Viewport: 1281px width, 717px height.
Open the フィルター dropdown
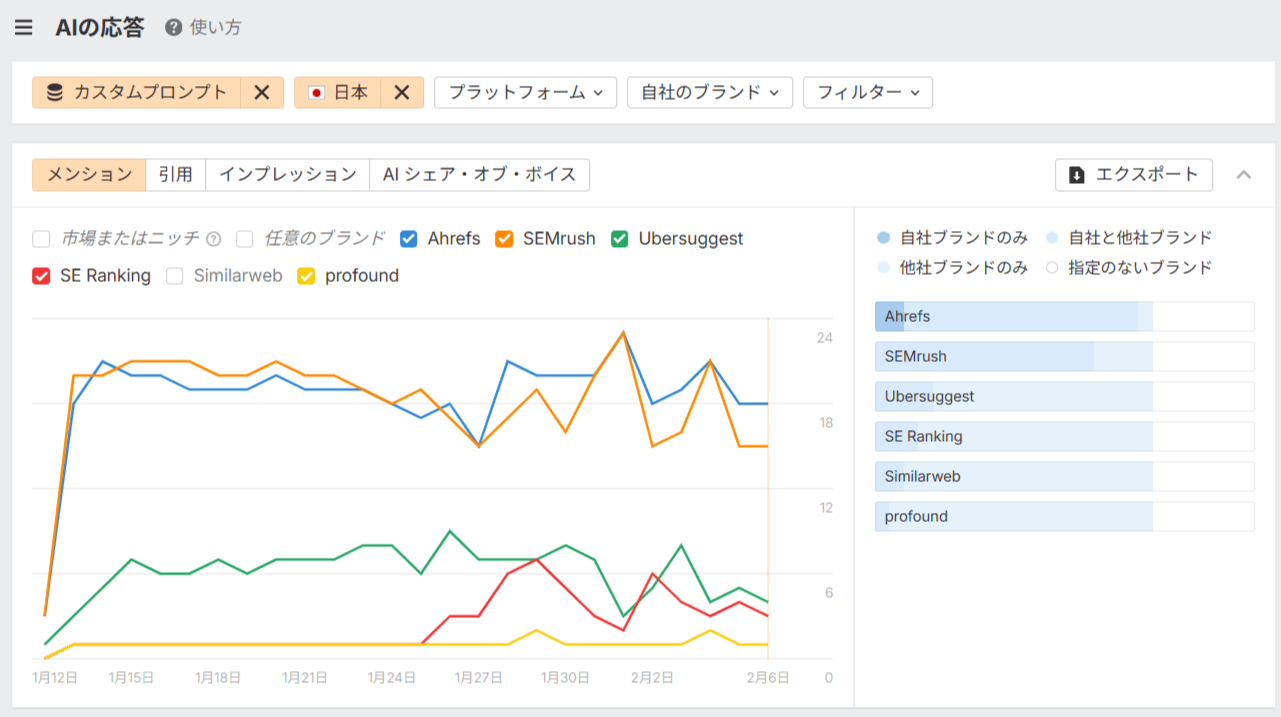tap(867, 93)
